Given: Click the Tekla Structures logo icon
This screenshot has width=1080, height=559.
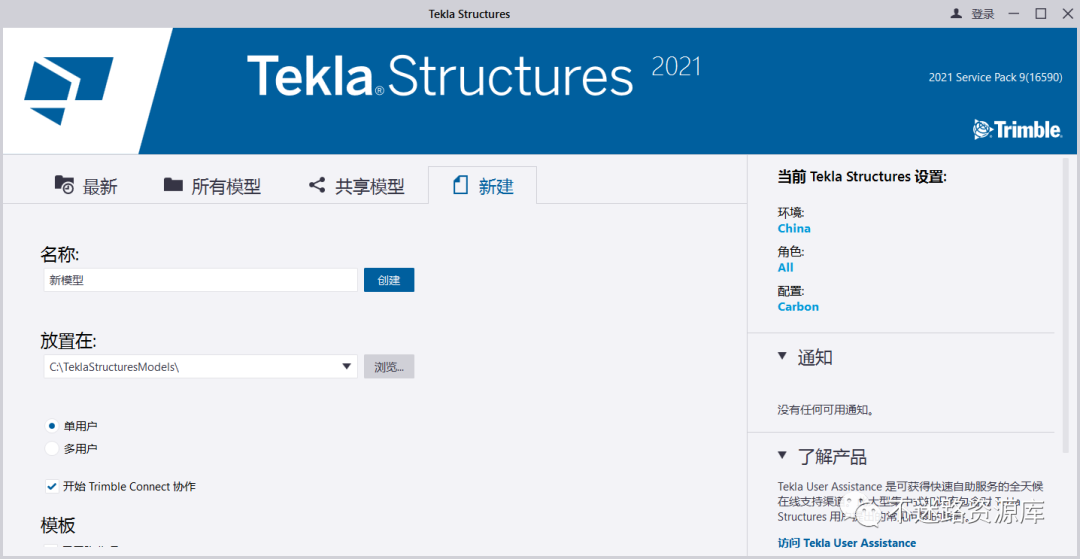Looking at the screenshot, I should pos(68,89).
